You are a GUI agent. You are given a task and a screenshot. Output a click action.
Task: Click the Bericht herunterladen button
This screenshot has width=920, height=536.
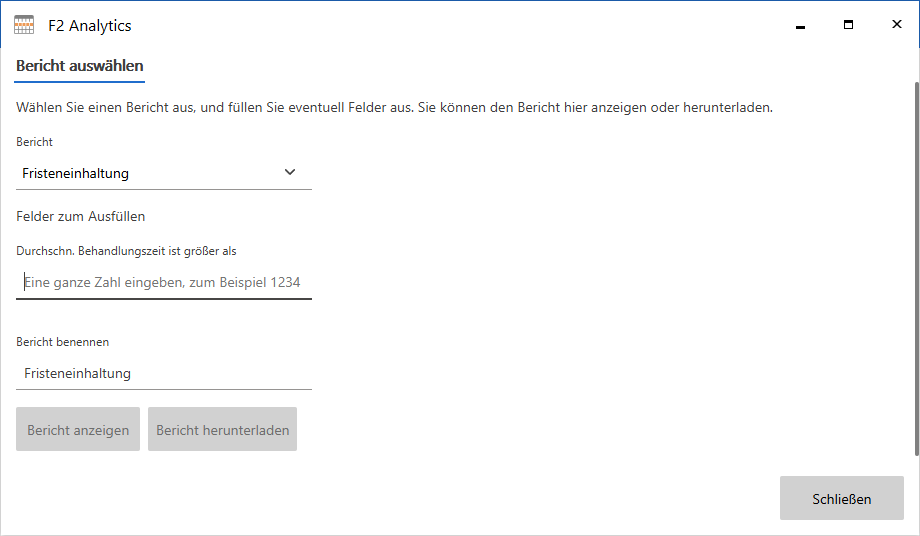(x=222, y=429)
